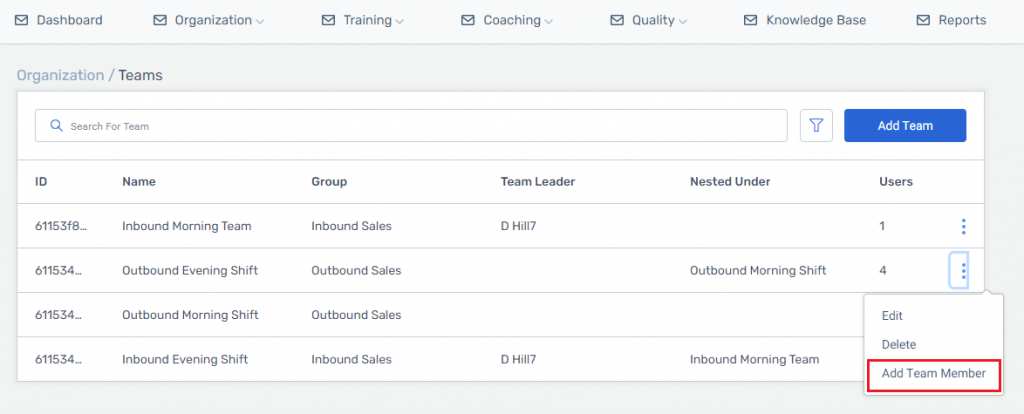Click three-dot menu for Outbound Evening Shift

click(x=963, y=270)
